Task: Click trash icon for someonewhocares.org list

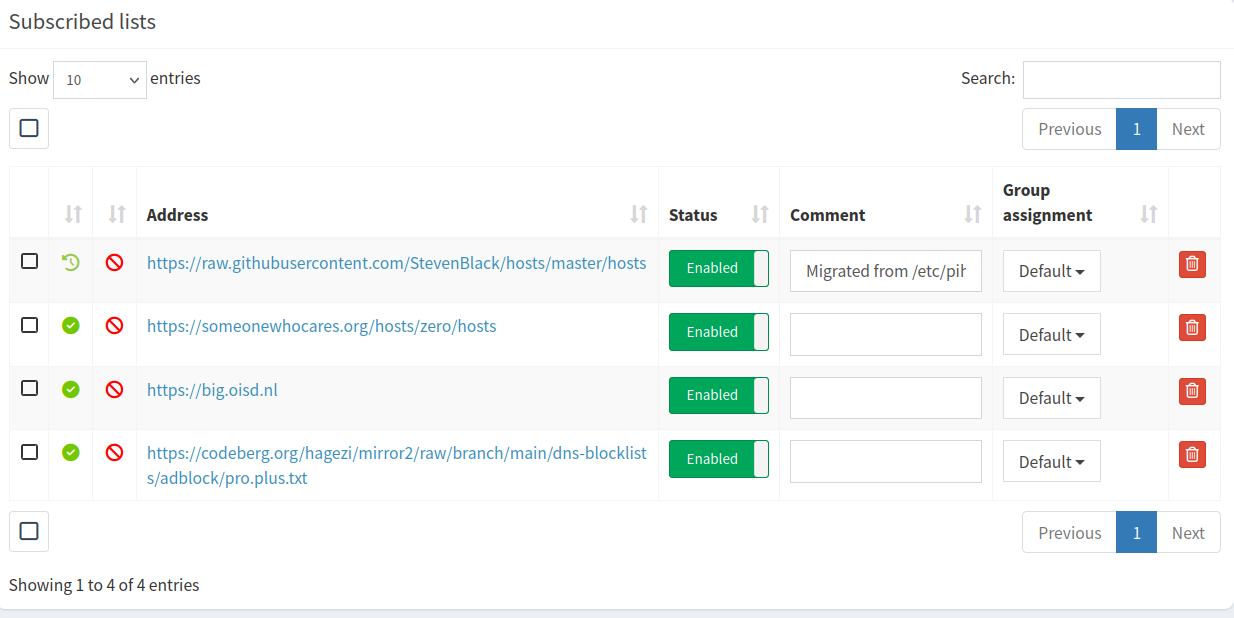Action: click(1192, 328)
